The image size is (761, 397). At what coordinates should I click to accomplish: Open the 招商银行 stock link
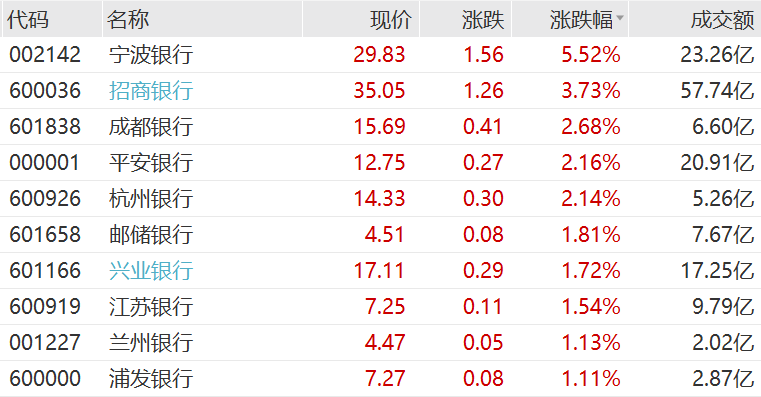(151, 91)
